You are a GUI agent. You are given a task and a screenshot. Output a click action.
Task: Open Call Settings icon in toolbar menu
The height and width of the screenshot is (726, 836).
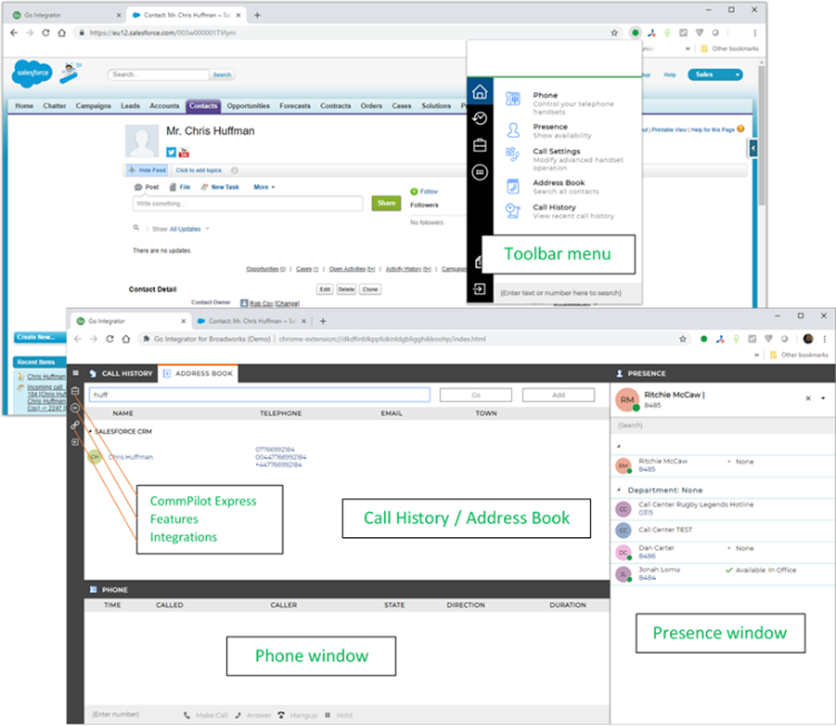[513, 155]
